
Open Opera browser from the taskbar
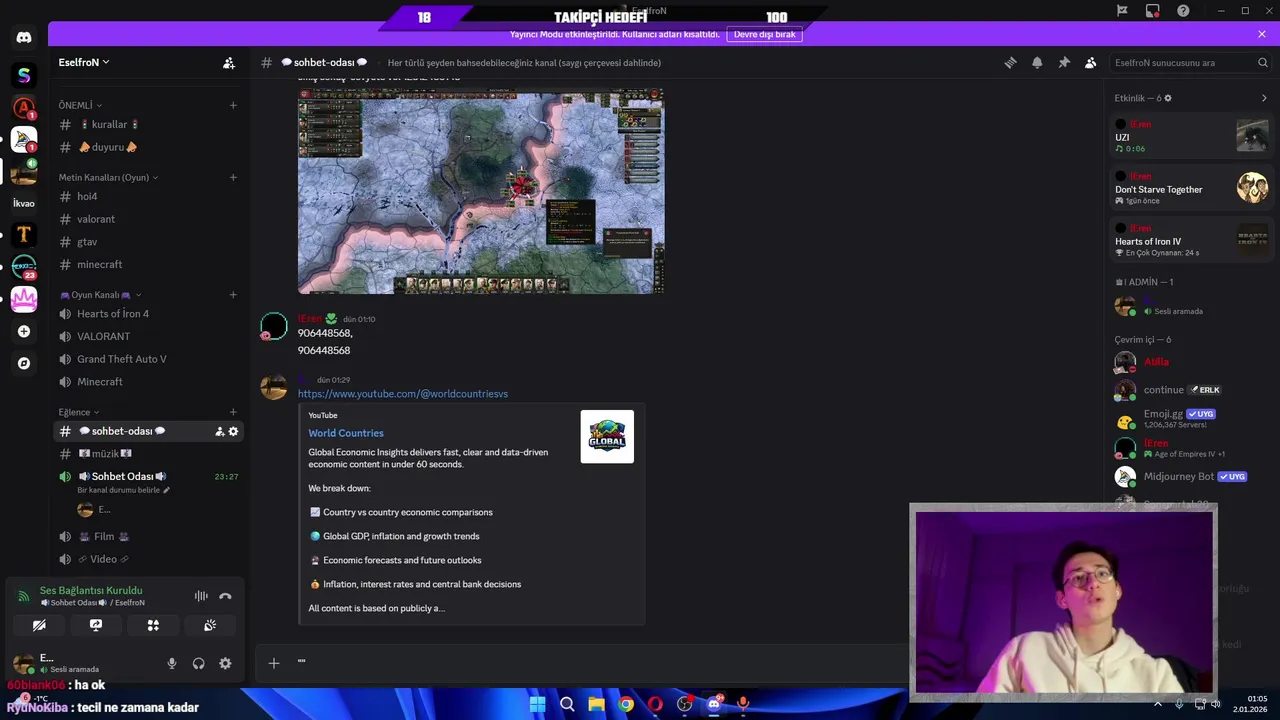pyautogui.click(x=655, y=704)
